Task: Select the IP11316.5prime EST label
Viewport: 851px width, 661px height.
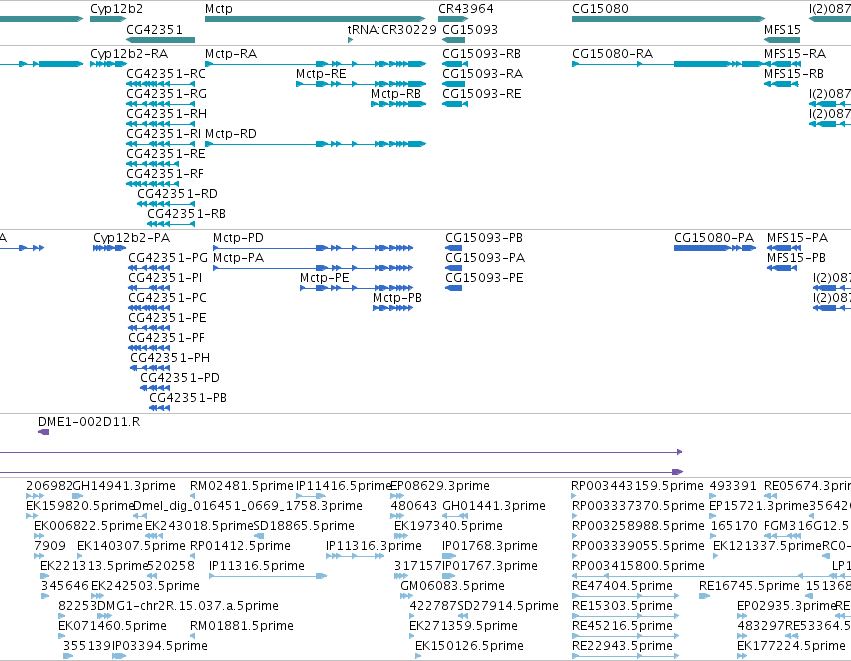Action: [257, 566]
